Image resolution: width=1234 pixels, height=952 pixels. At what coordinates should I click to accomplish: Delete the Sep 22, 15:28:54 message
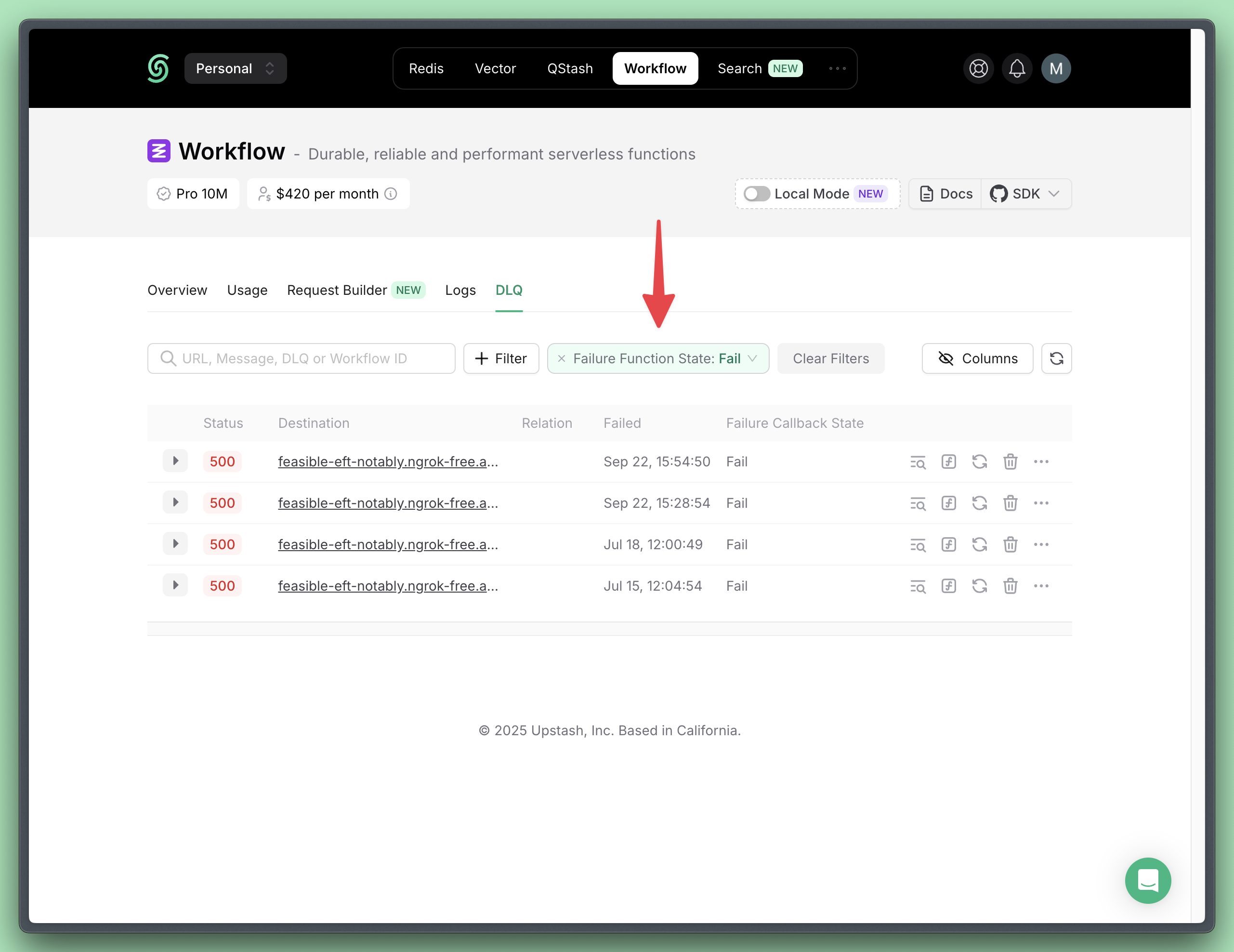pos(1010,503)
